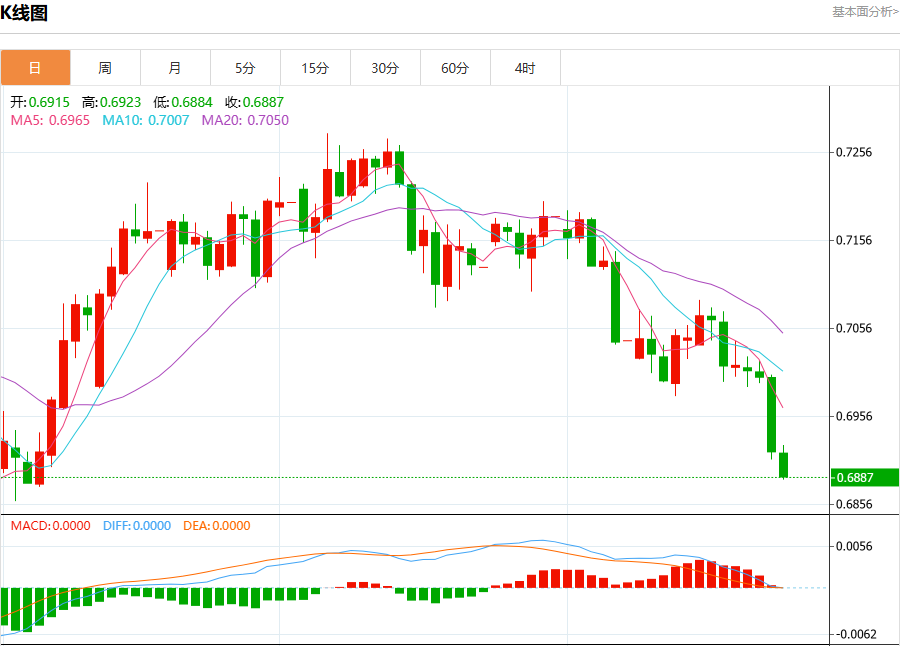Switch to the 4时 timeframe tab
This screenshot has height=646, width=902.
[x=525, y=68]
